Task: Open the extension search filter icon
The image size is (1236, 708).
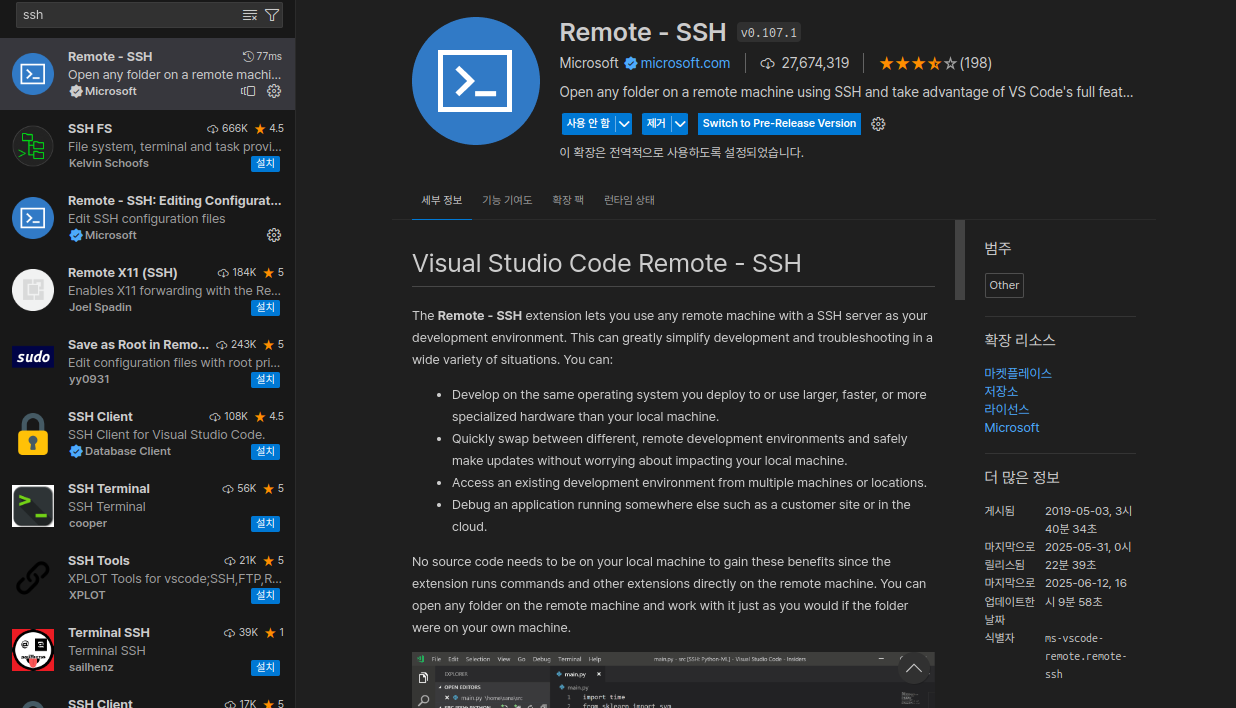Action: (x=272, y=15)
